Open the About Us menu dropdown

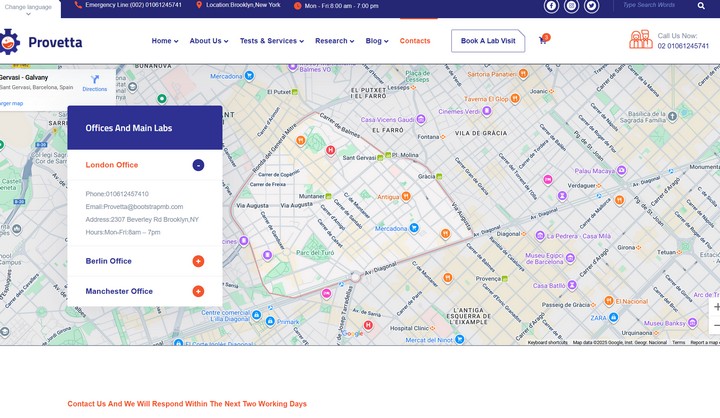(209, 41)
